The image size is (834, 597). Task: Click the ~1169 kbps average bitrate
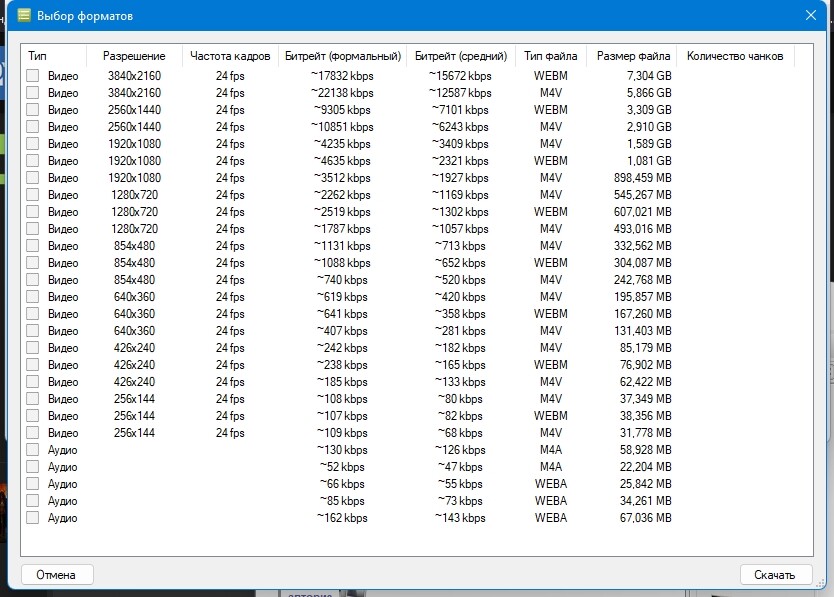[x=460, y=195]
